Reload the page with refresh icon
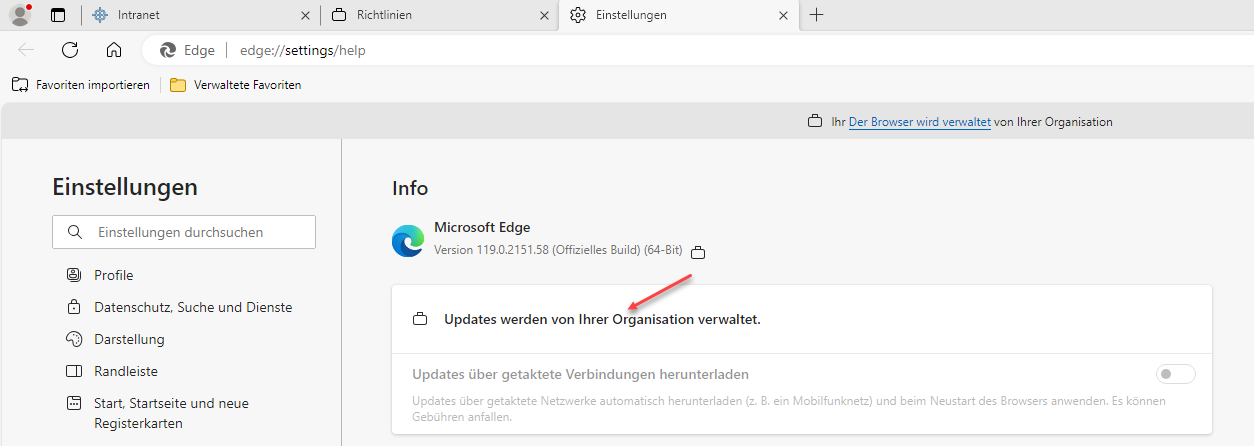Screen dimensions: 1254x446 (x=70, y=50)
